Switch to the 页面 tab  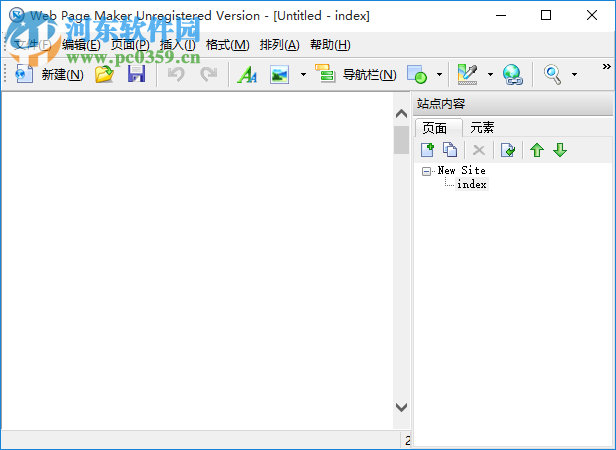(438, 128)
